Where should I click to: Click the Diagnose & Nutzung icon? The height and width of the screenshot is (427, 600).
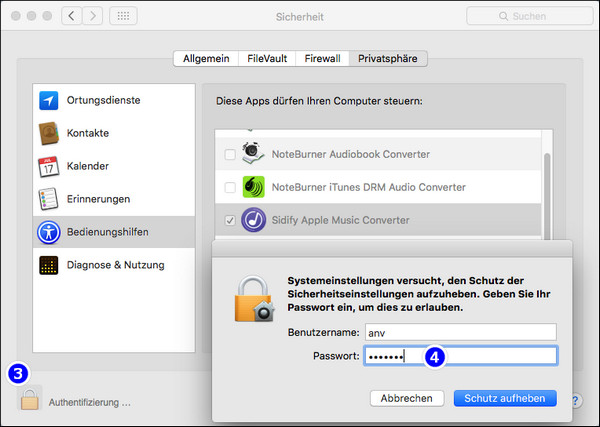click(49, 265)
